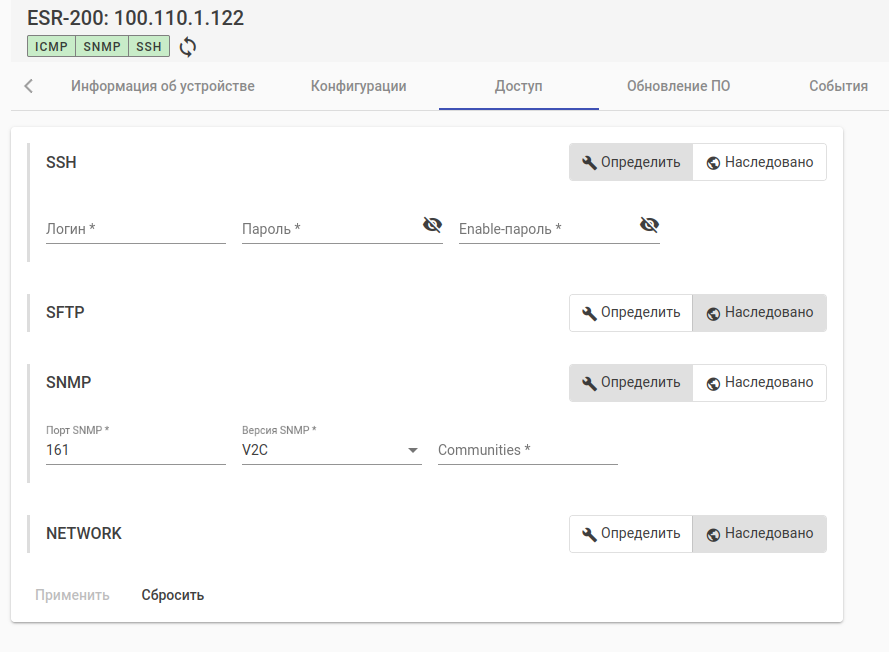The height and width of the screenshot is (652, 889).
Task: Click the Применить button
Action: point(72,595)
